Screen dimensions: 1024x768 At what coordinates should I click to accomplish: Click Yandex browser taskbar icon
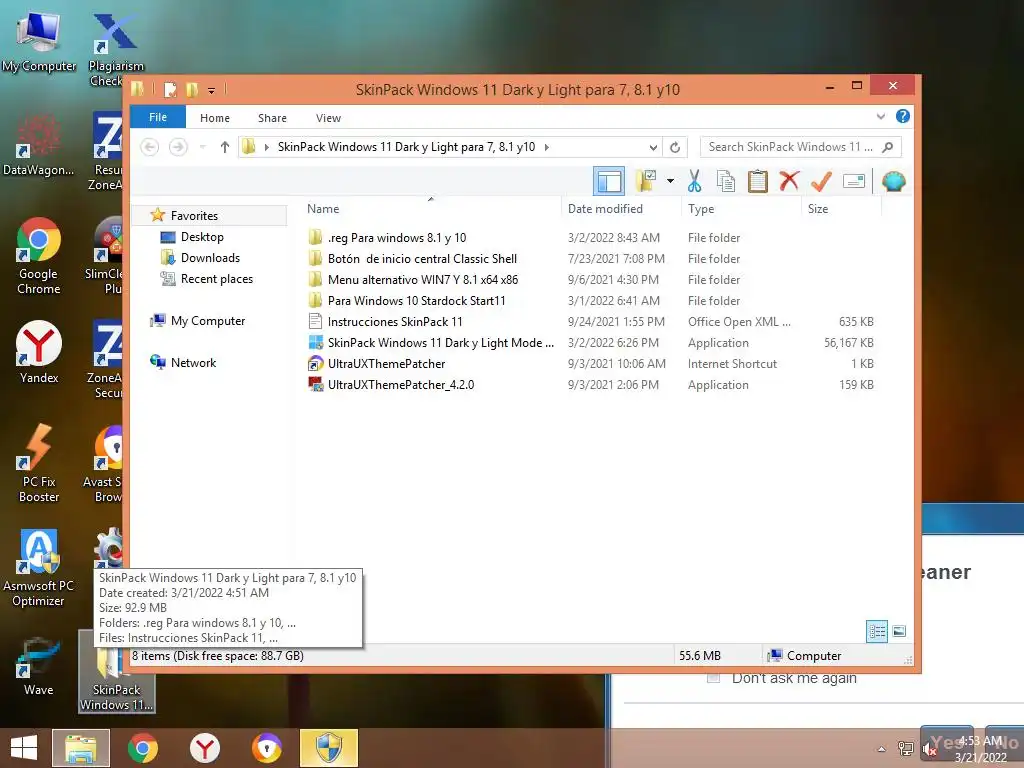[204, 748]
